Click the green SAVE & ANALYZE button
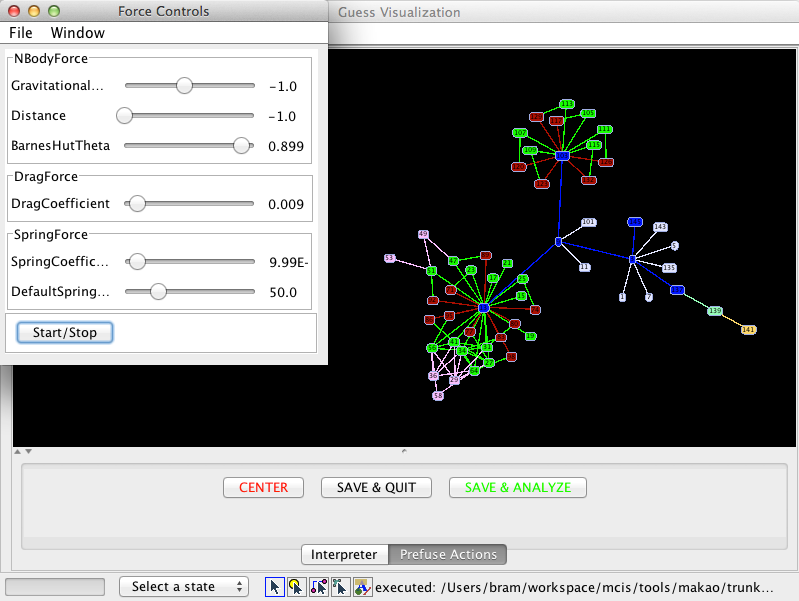This screenshot has height=601, width=799. tap(517, 487)
